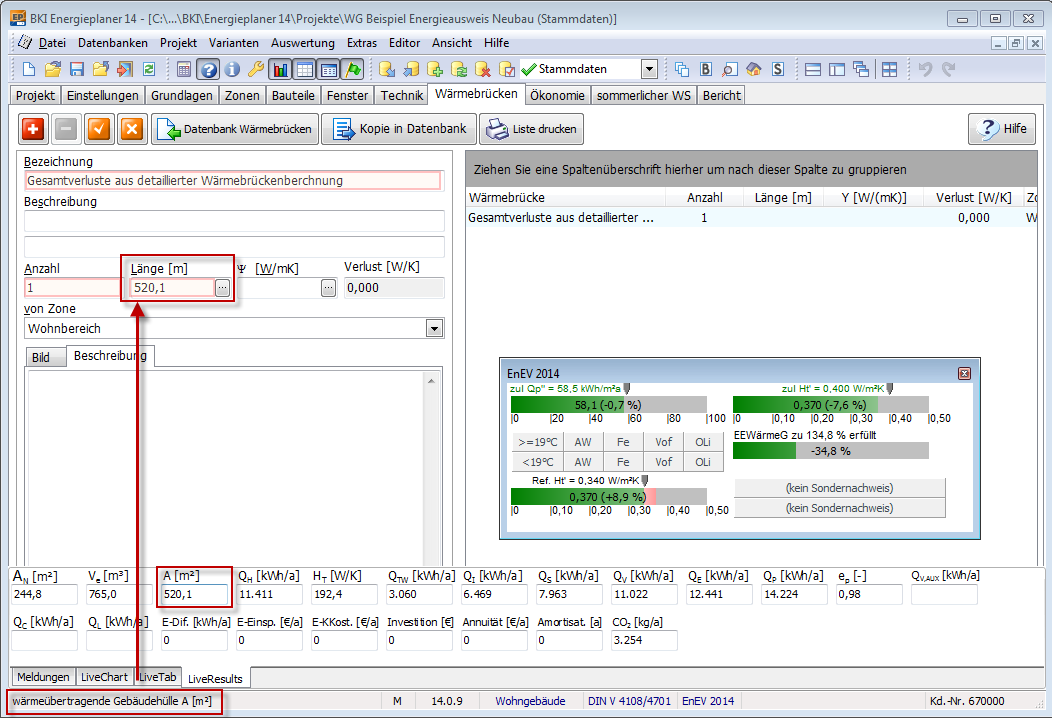1052x718 pixels.
Task: Click the Bezeichnung text field
Action: 233,181
